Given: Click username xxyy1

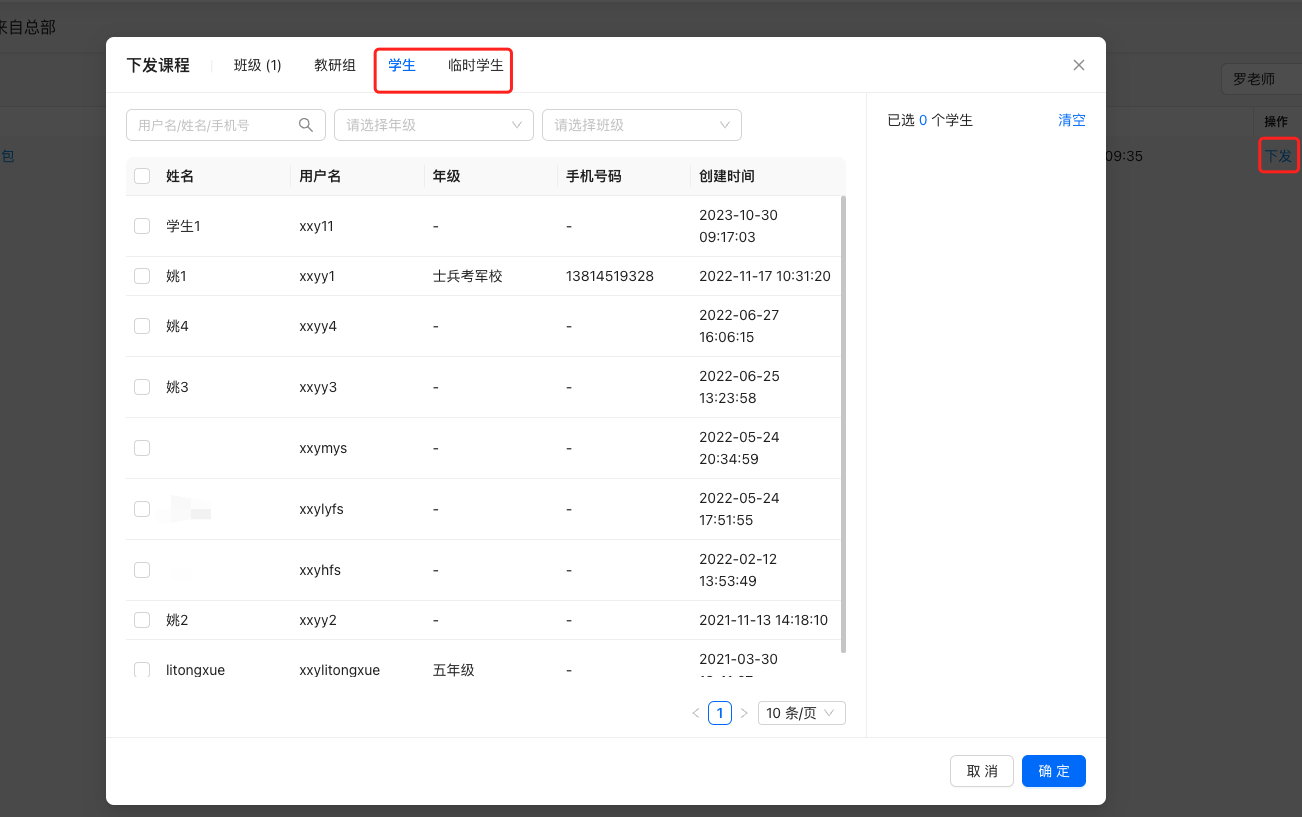Looking at the screenshot, I should coord(317,276).
